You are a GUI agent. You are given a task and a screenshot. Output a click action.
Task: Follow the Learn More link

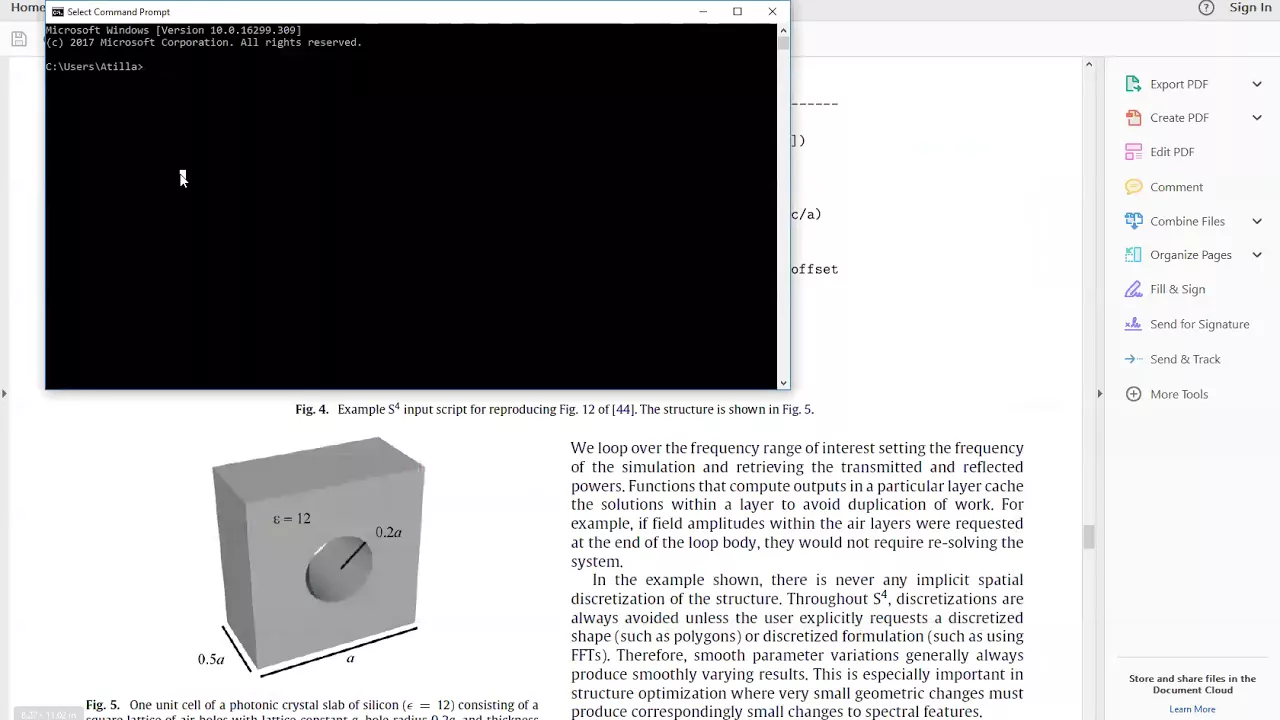pyautogui.click(x=1192, y=709)
